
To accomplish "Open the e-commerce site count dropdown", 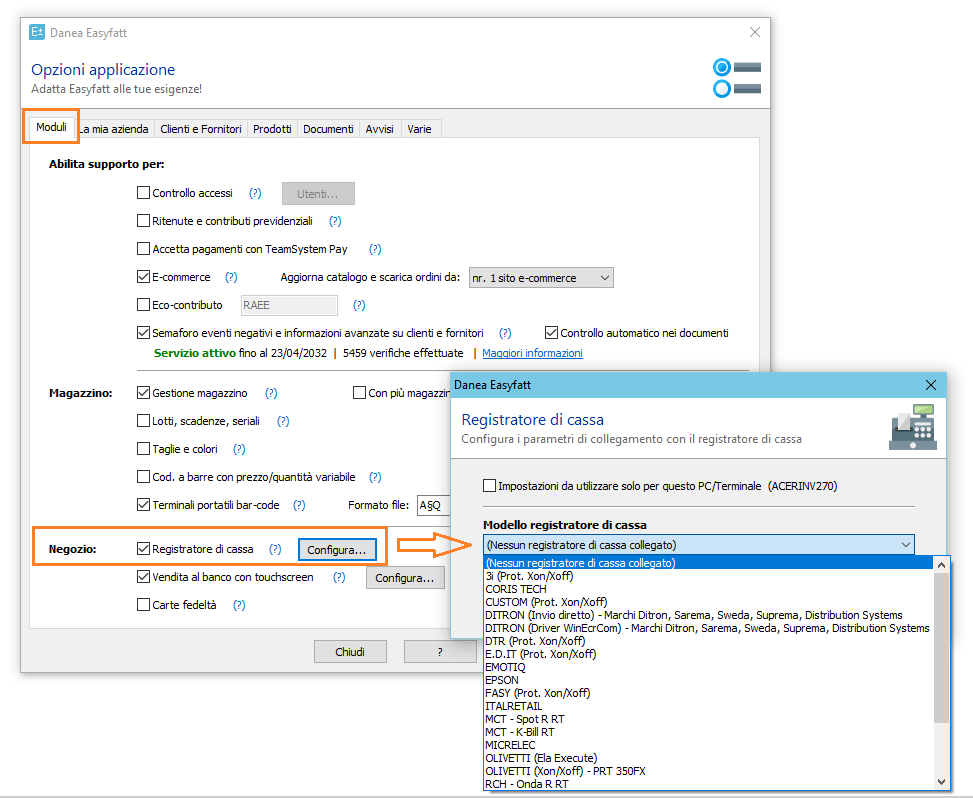I will click(541, 277).
